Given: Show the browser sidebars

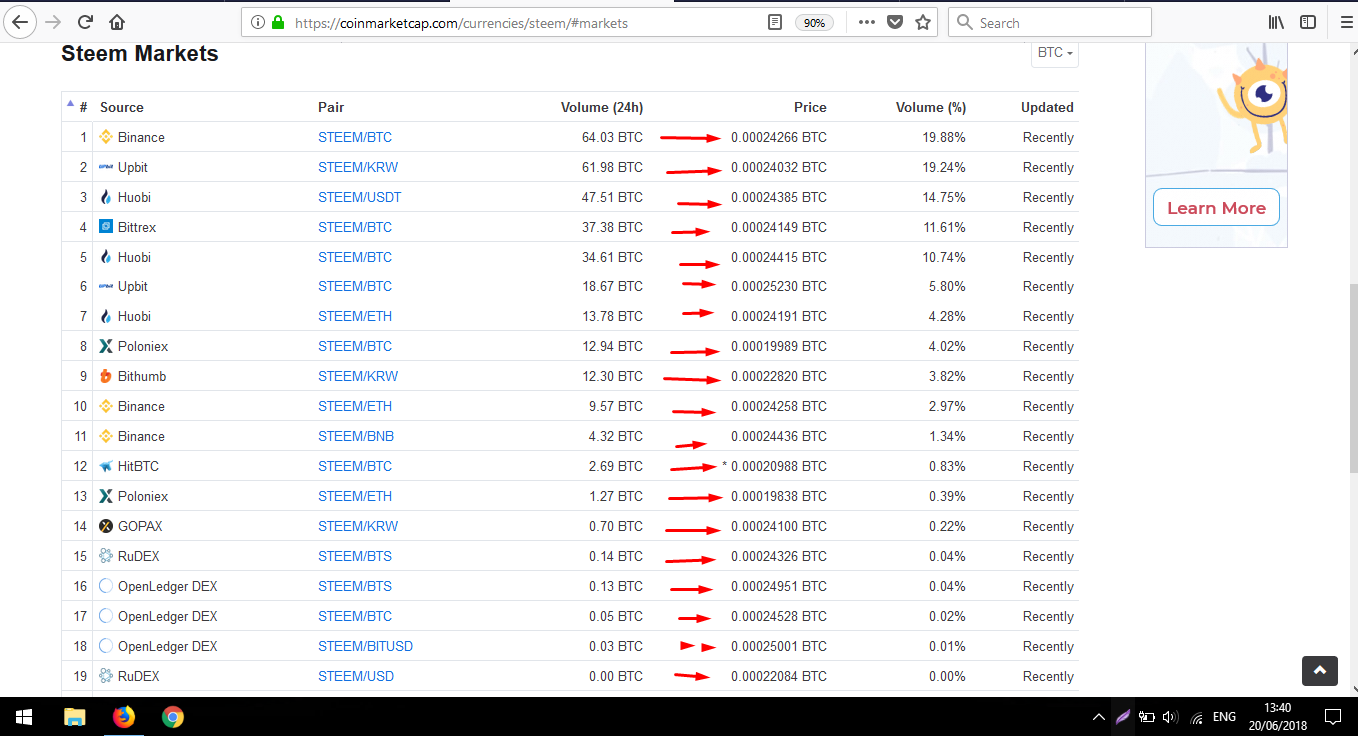Looking at the screenshot, I should [1307, 22].
